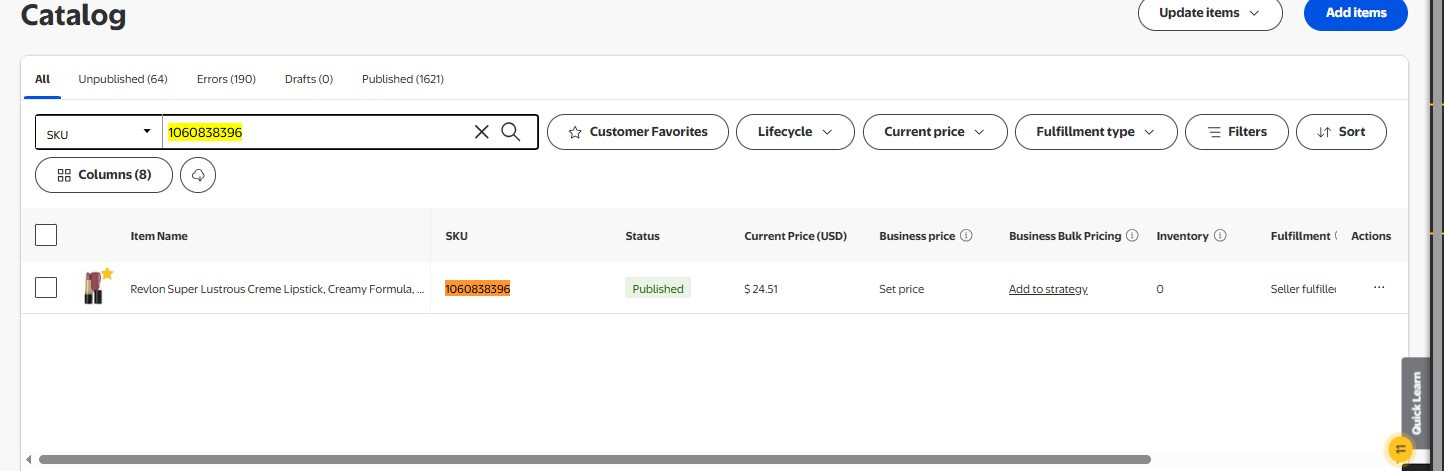Screen dimensions: 1444x471
Task: Click the Add to strategy link
Action: [x=1048, y=289]
